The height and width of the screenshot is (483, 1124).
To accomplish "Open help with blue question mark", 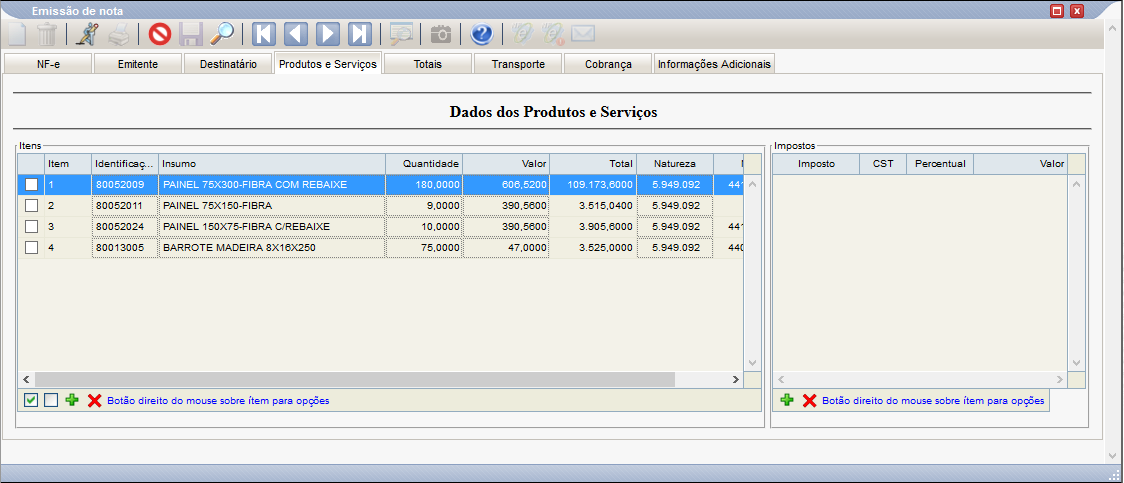I will (482, 34).
